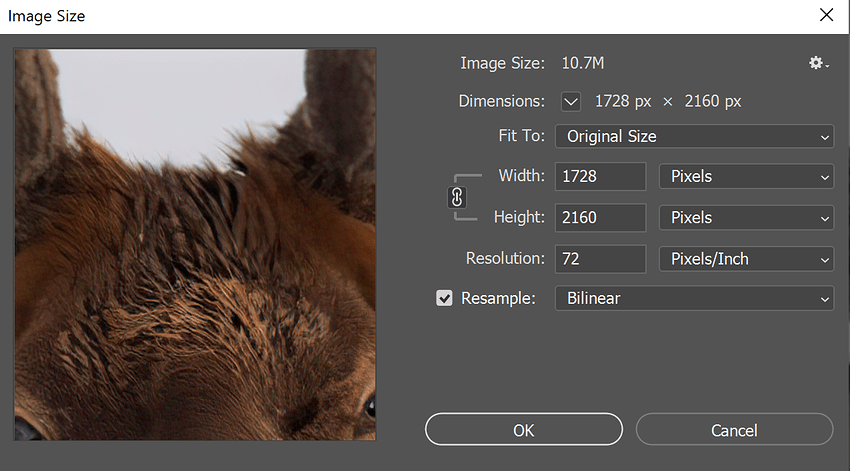The height and width of the screenshot is (471, 850).
Task: Click the elk preview image
Action: coord(195,244)
